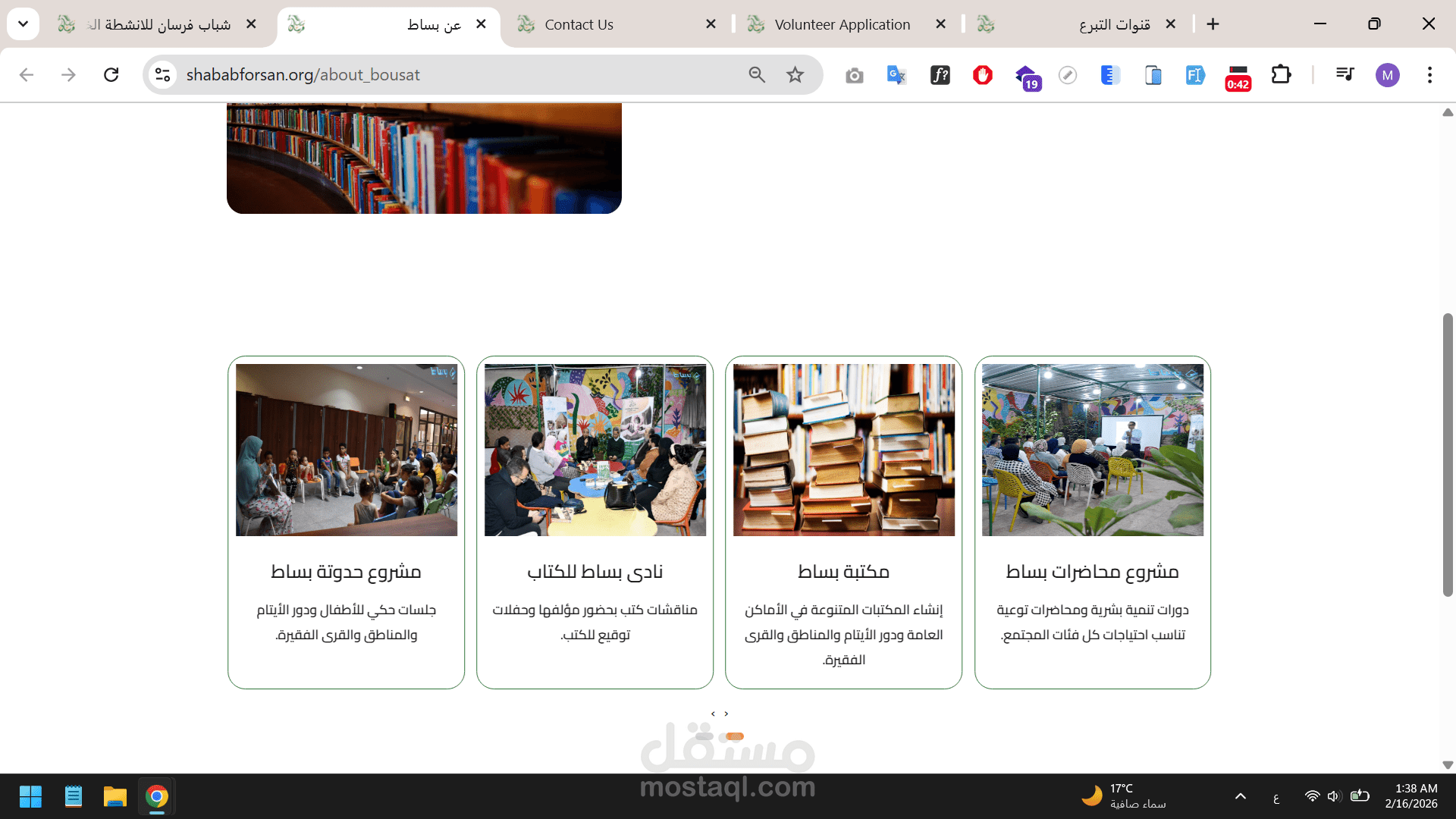This screenshot has height=819, width=1456.
Task: Bookmark this page with the star icon
Action: (x=795, y=74)
